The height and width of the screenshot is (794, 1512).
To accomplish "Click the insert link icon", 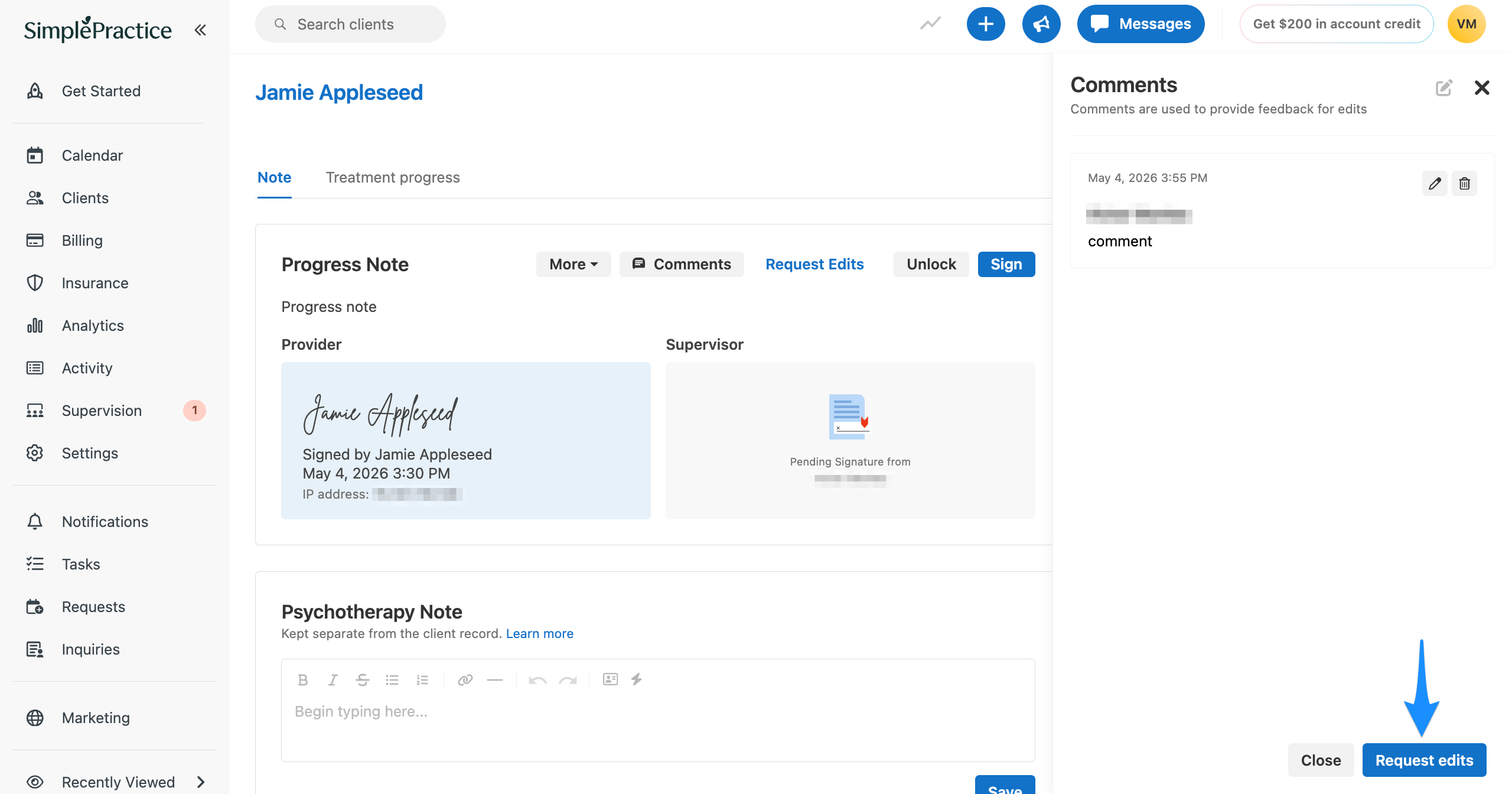I will tap(465, 680).
